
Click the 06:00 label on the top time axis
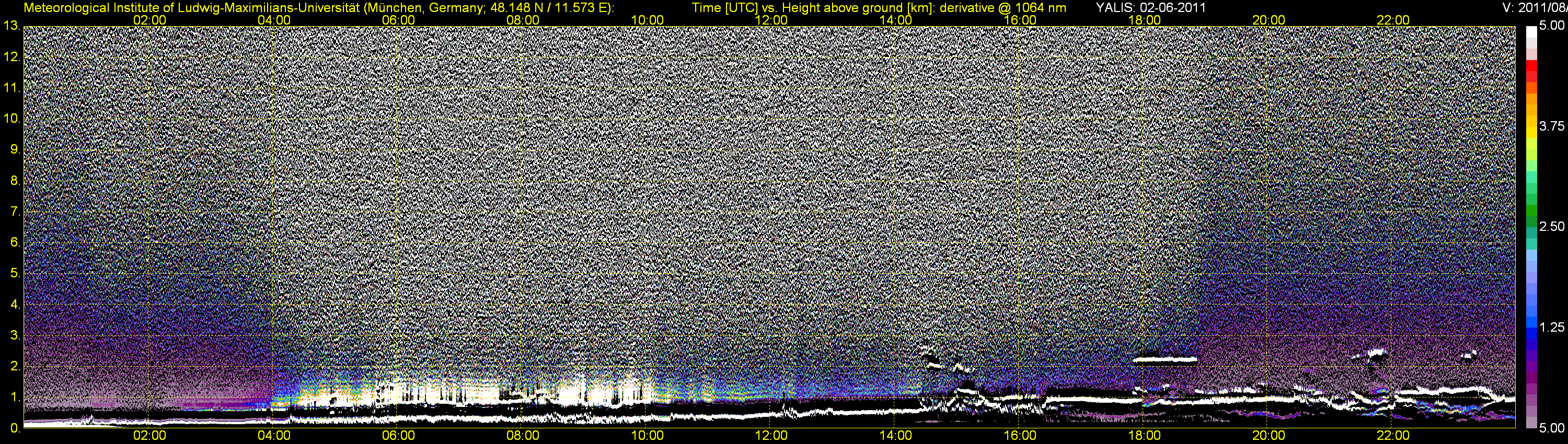(398, 20)
